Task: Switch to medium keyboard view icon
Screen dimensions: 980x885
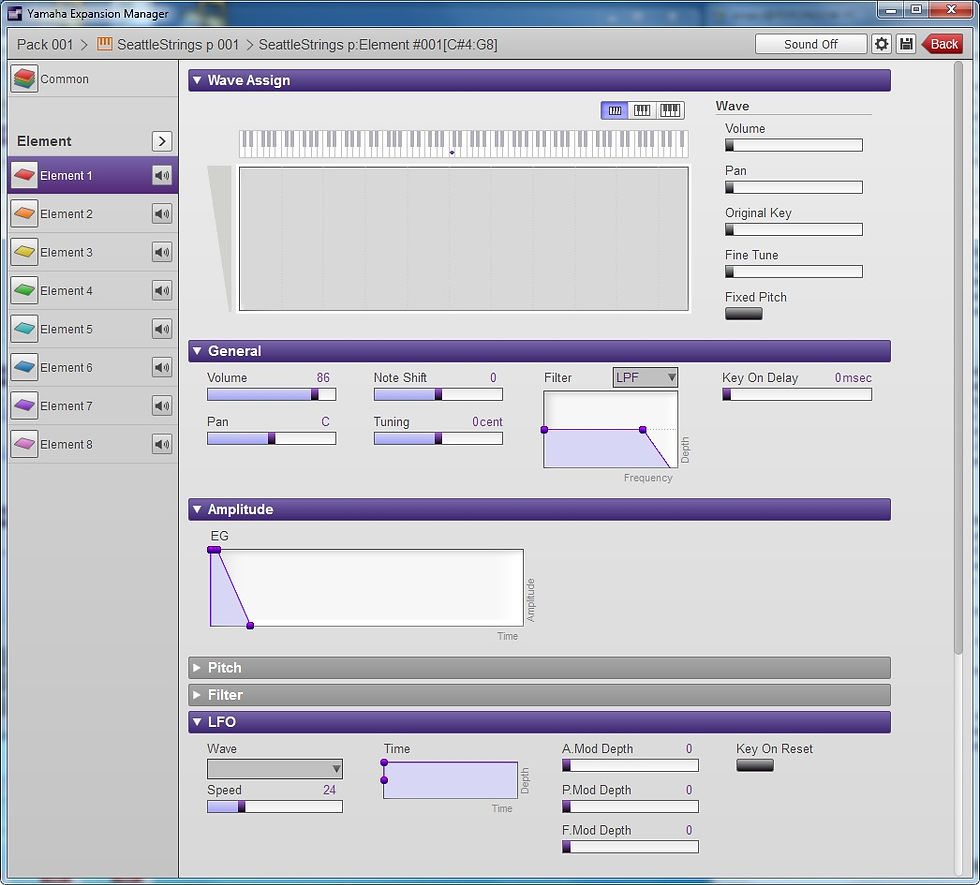Action: click(x=642, y=111)
